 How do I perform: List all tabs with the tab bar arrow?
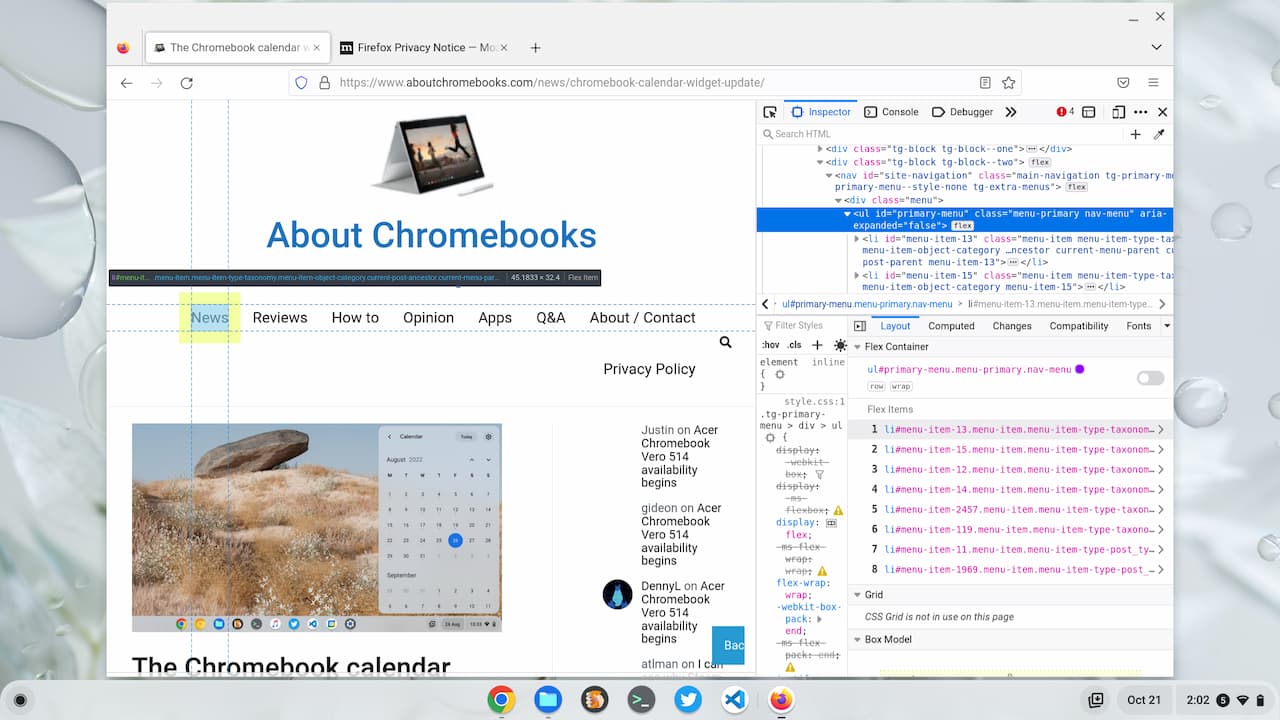[1156, 47]
